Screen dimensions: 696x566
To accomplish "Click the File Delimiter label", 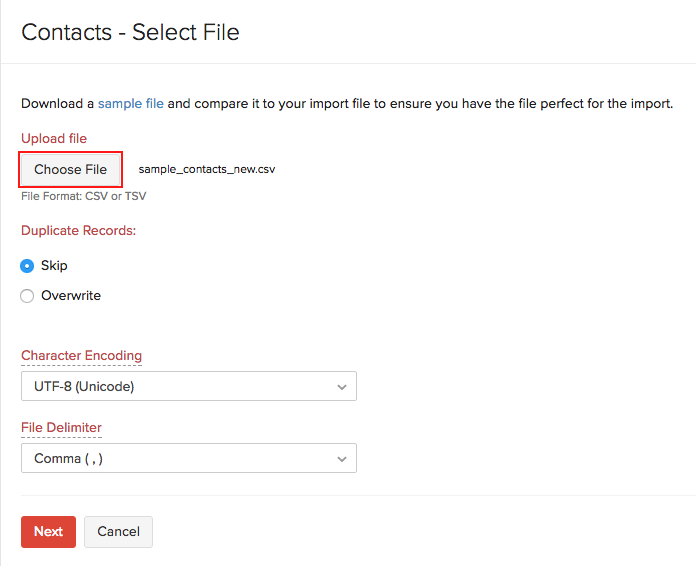I will (x=61, y=427).
